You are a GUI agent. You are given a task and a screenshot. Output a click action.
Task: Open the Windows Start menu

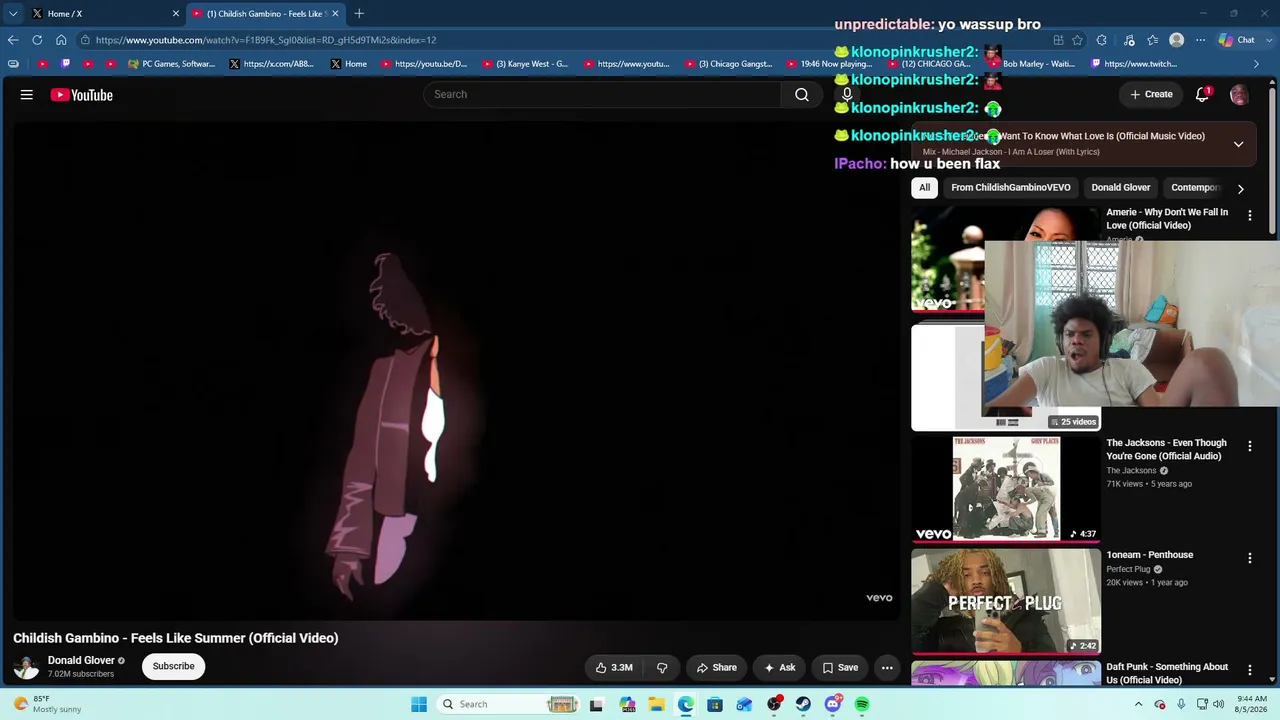point(419,704)
